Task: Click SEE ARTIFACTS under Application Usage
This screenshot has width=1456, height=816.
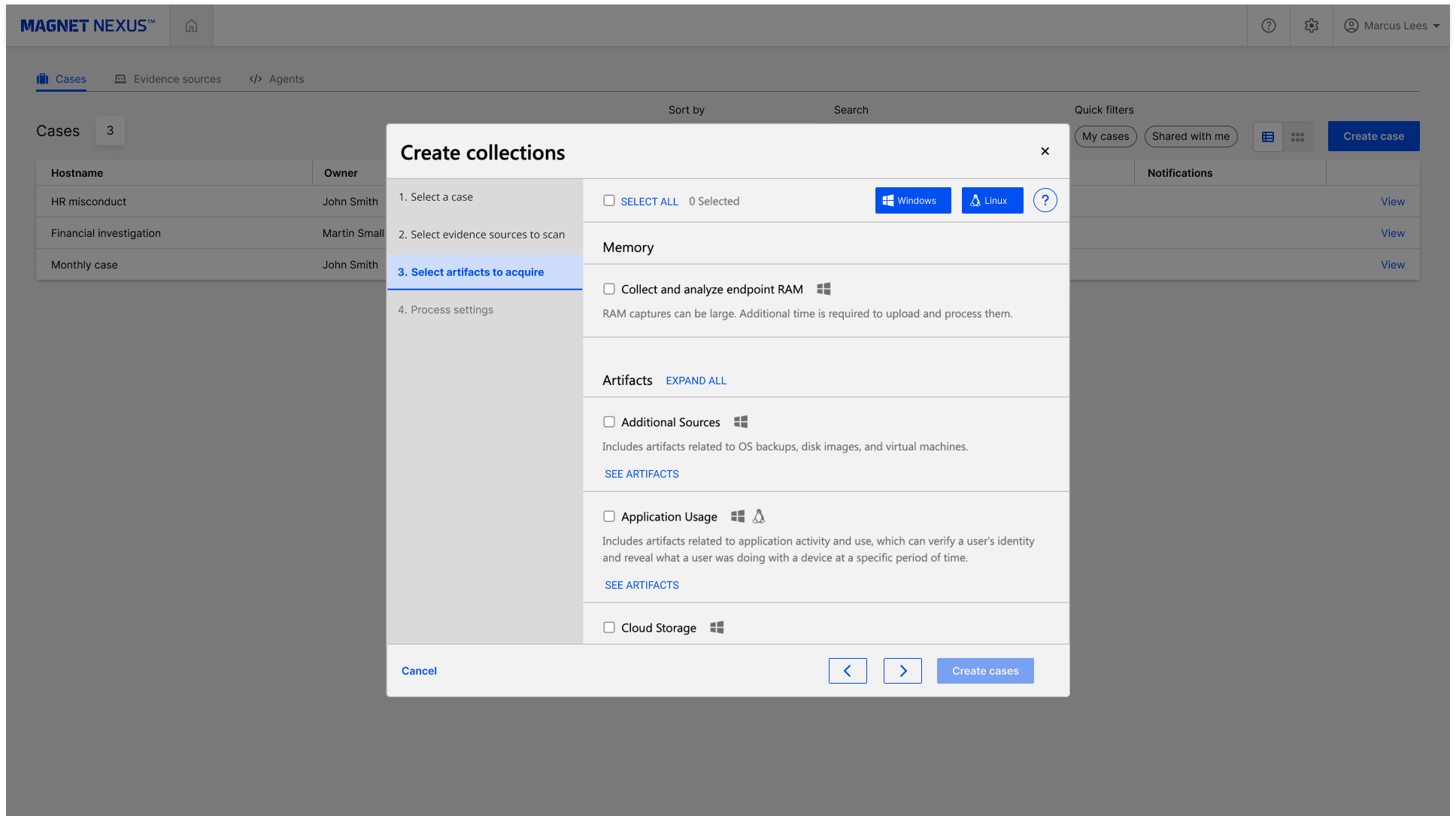Action: tap(642, 585)
